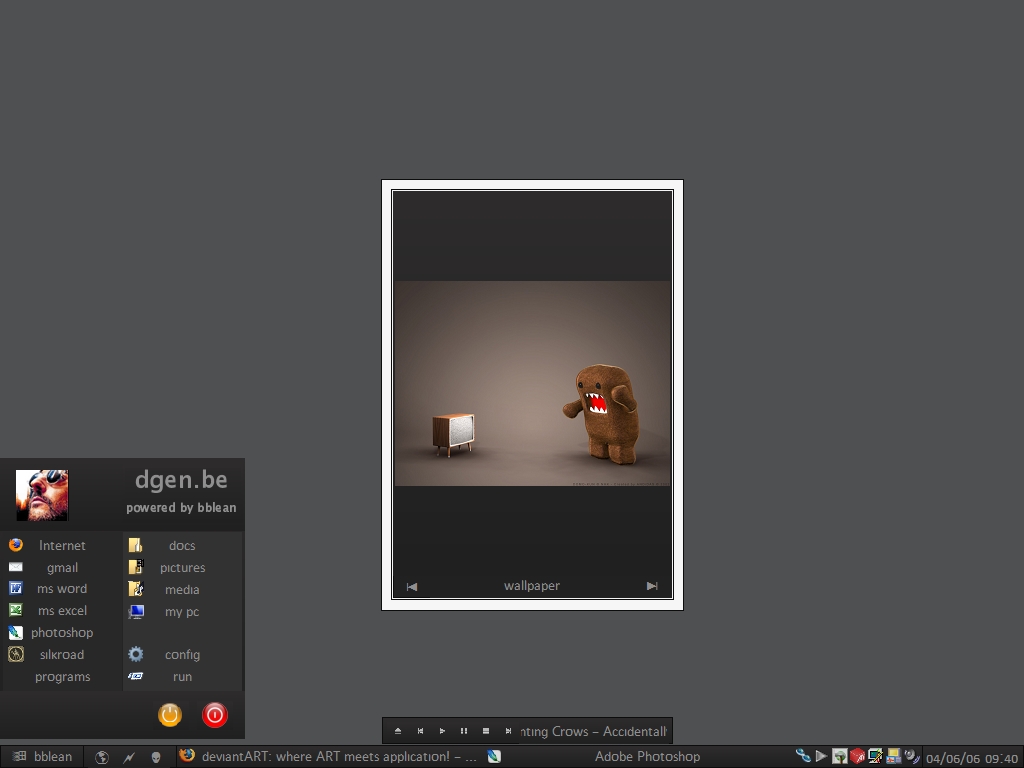Image resolution: width=1024 pixels, height=768 pixels.
Task: Launch Firefox via the Internet icon
Action: (x=16, y=545)
